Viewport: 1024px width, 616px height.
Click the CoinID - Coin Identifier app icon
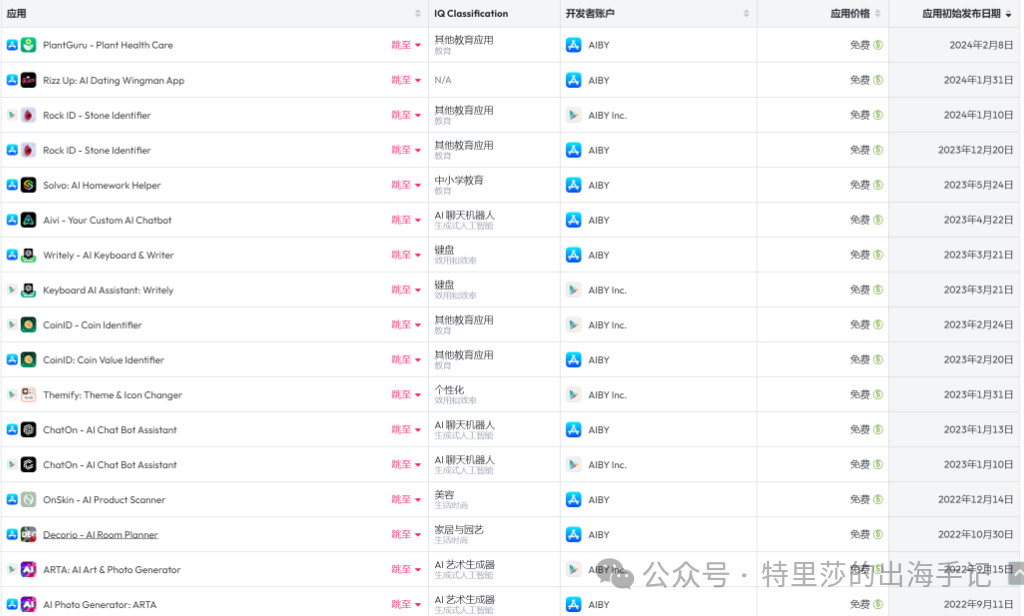coord(28,325)
